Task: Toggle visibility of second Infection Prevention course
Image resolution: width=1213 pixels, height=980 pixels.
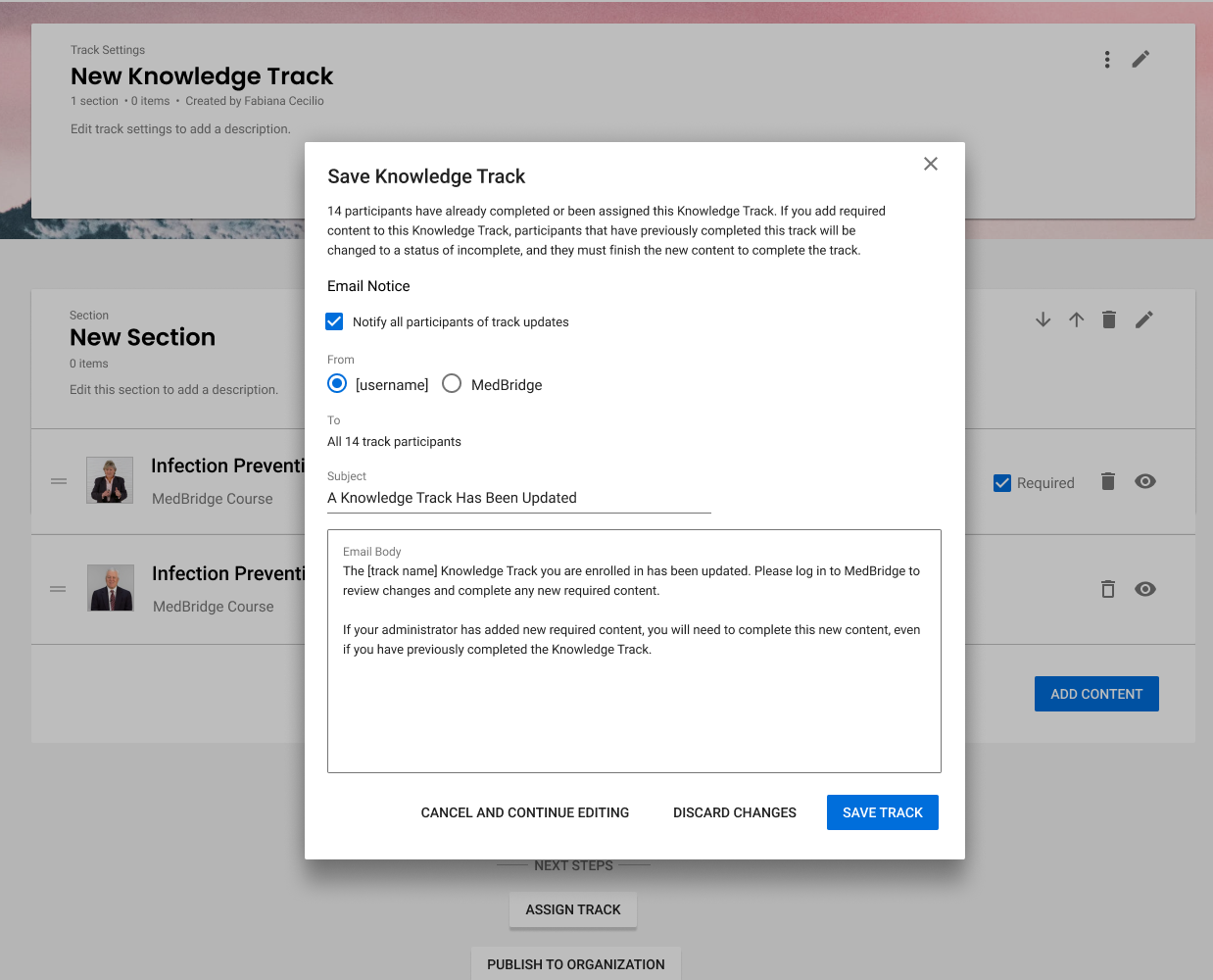Action: [1145, 589]
